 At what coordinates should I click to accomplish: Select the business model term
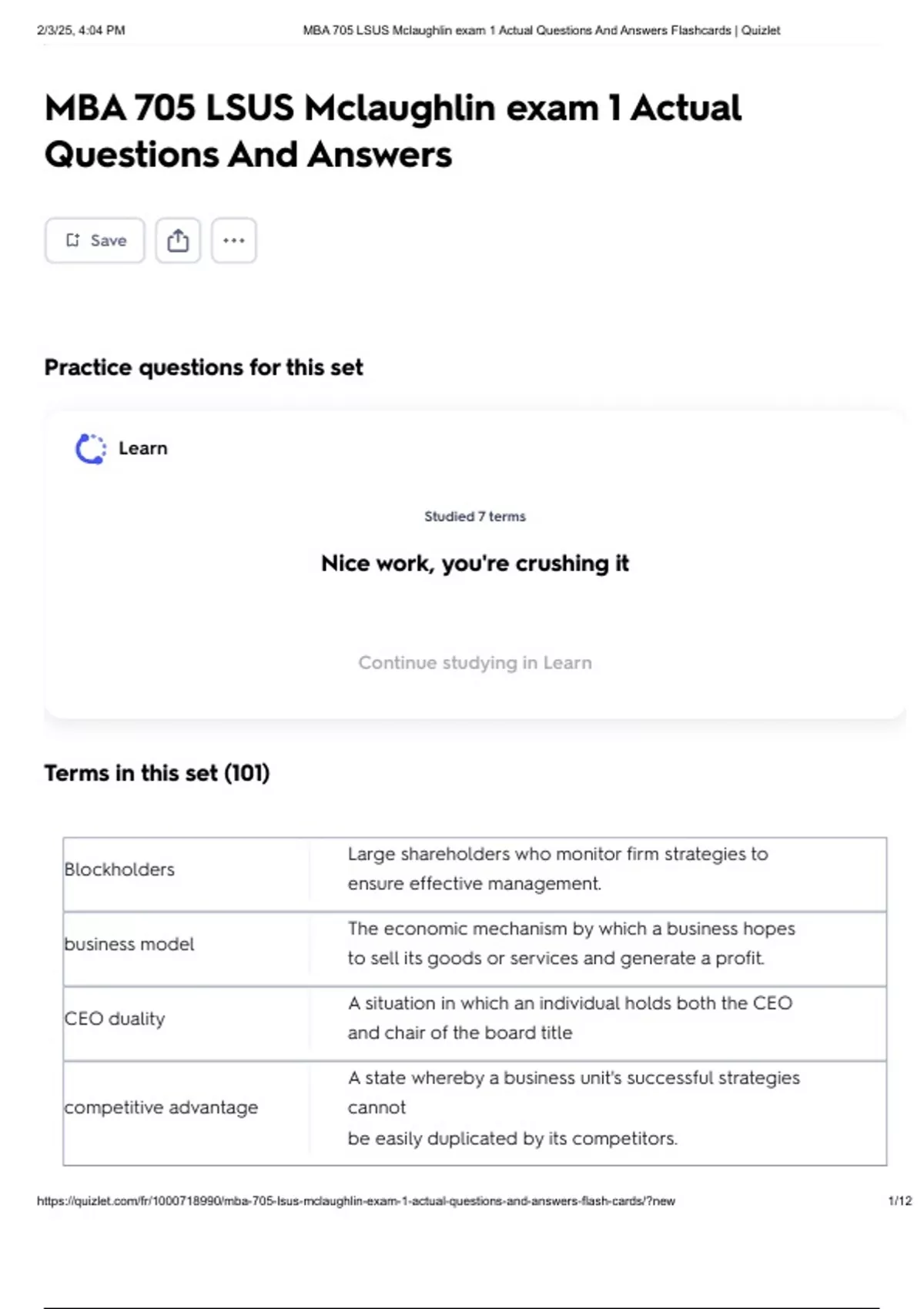click(x=129, y=944)
